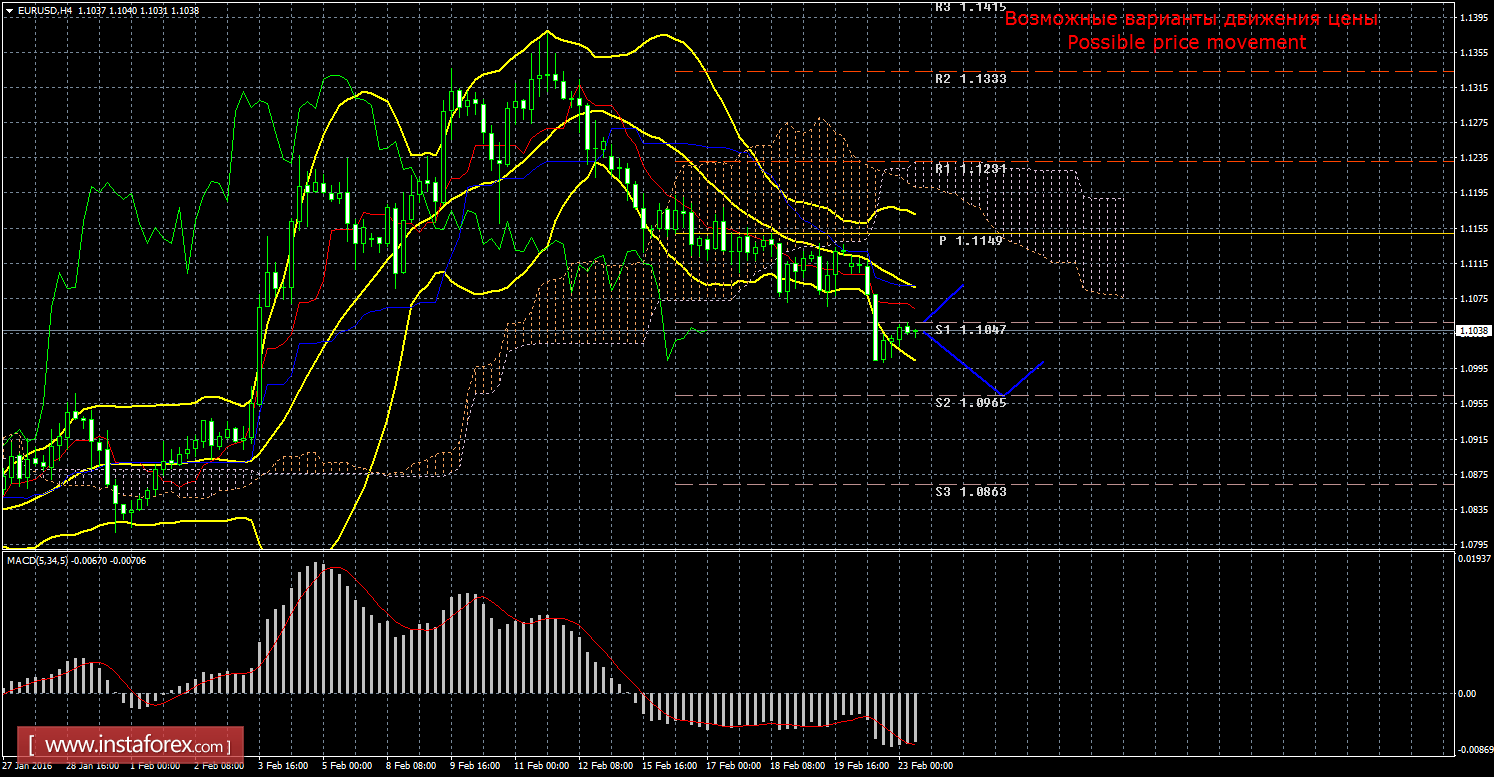Click the 11 Feb 00:00 time axis label
The image size is (1494, 777).
point(539,766)
